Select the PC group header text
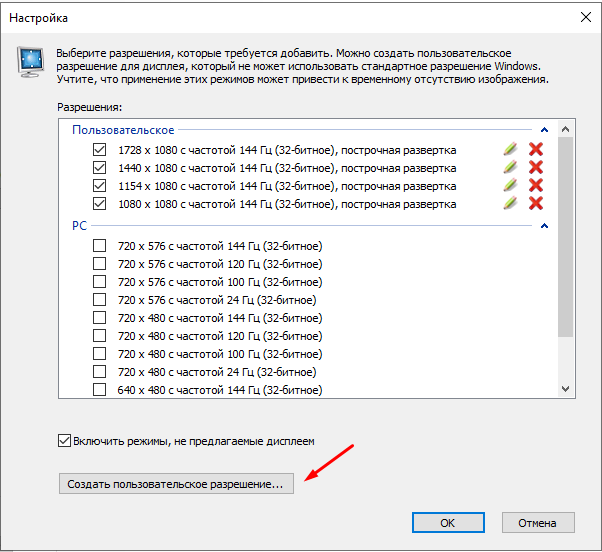This screenshot has height=552, width=602. point(79,226)
